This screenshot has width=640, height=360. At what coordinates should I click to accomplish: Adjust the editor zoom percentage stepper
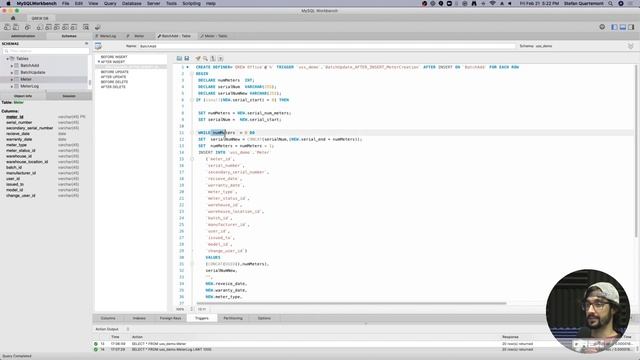(x=191, y=309)
